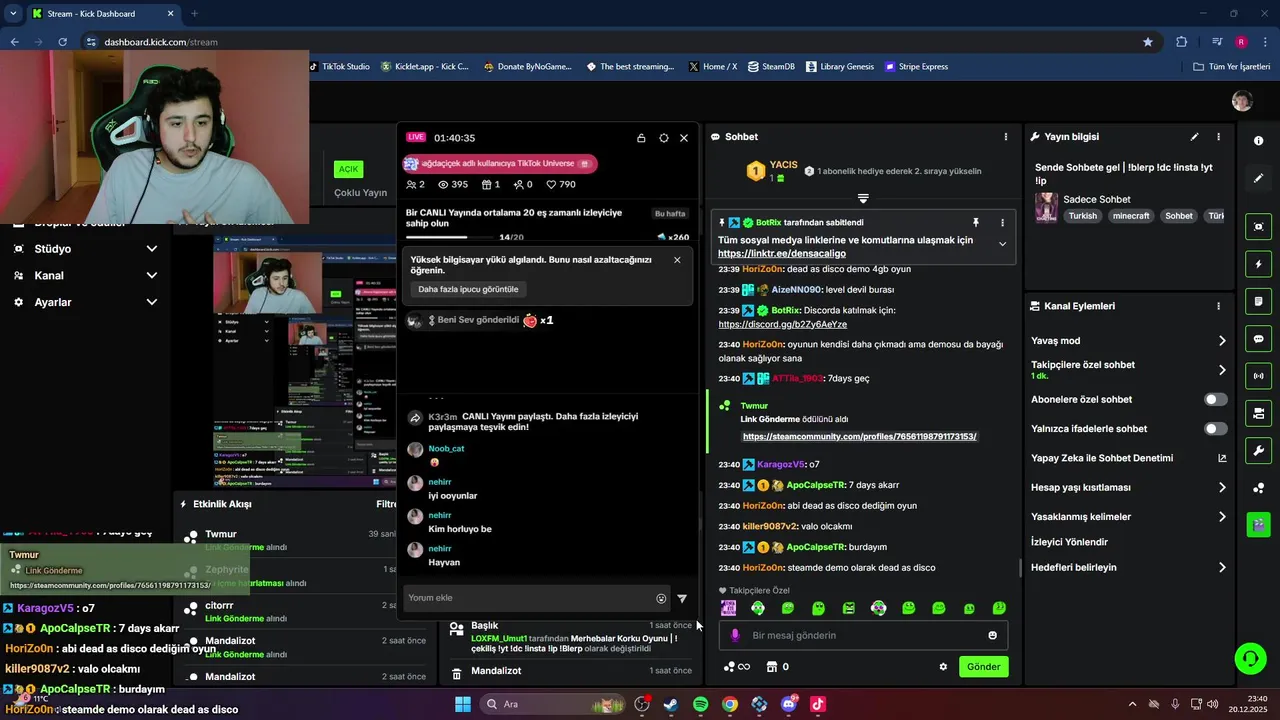Expand Takipçilere özel sohbet options

1221,370
